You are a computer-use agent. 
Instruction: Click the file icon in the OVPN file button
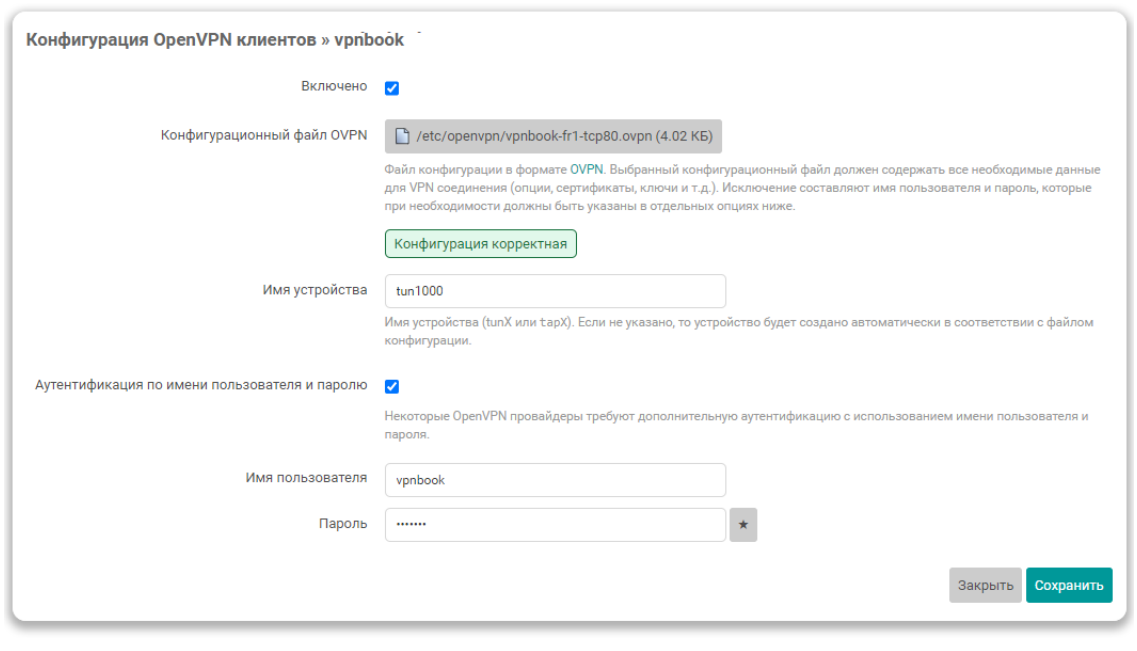pos(402,136)
